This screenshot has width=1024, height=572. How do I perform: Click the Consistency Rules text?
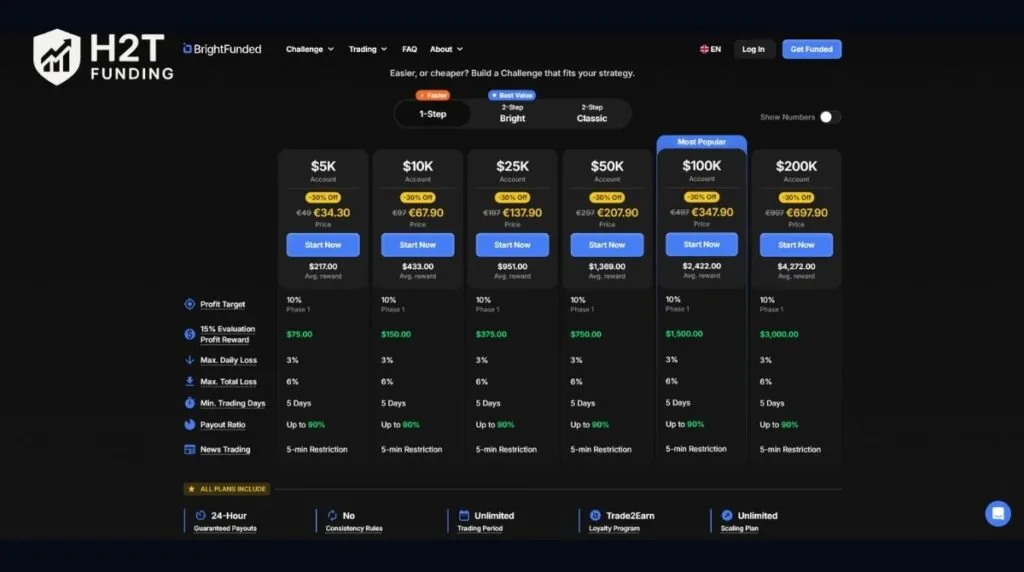354,528
